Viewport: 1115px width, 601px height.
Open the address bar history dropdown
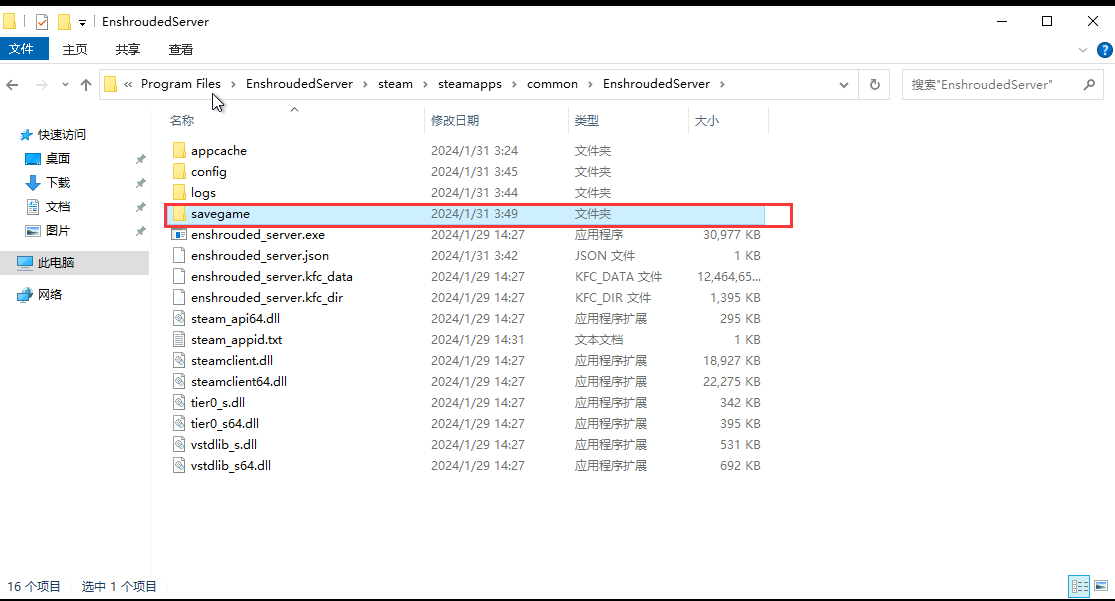(x=843, y=85)
